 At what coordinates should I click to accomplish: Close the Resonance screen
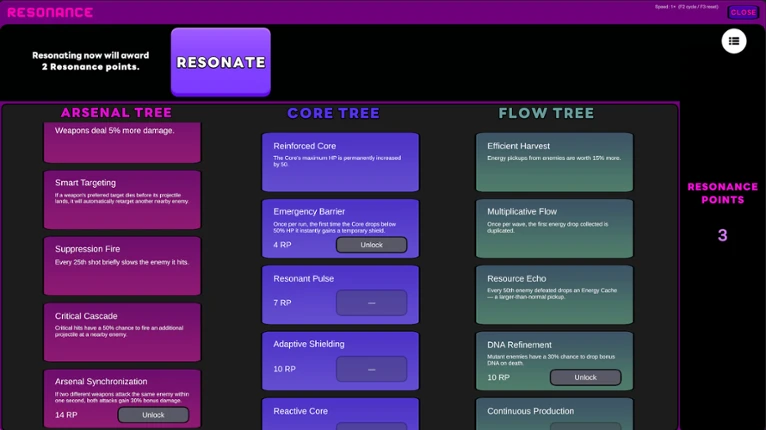(x=743, y=12)
